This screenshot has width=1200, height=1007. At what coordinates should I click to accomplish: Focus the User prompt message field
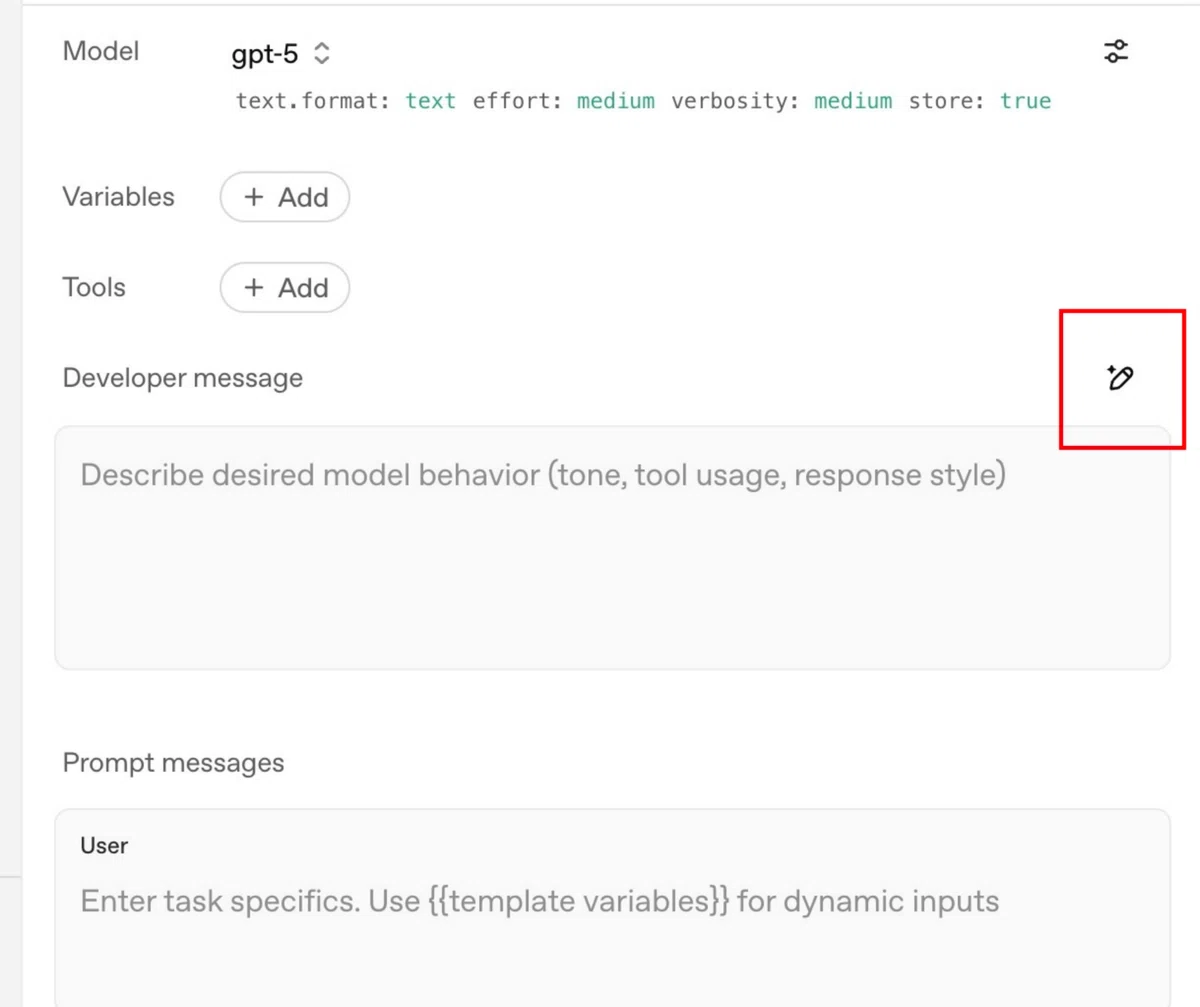tap(612, 906)
